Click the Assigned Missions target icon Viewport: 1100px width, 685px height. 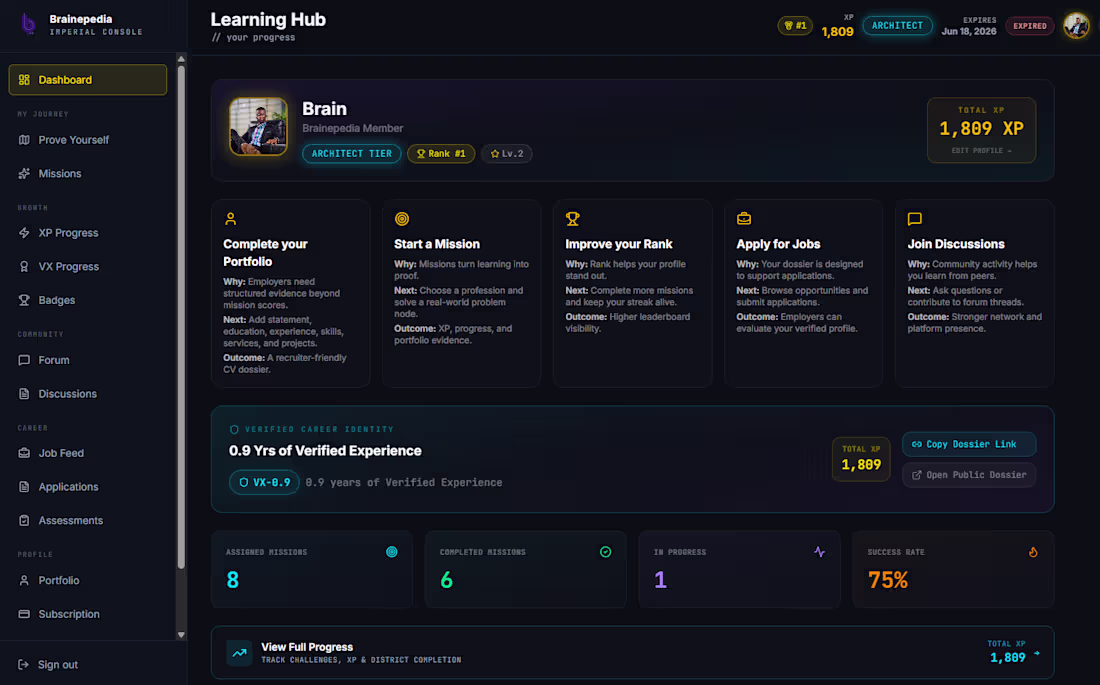392,552
